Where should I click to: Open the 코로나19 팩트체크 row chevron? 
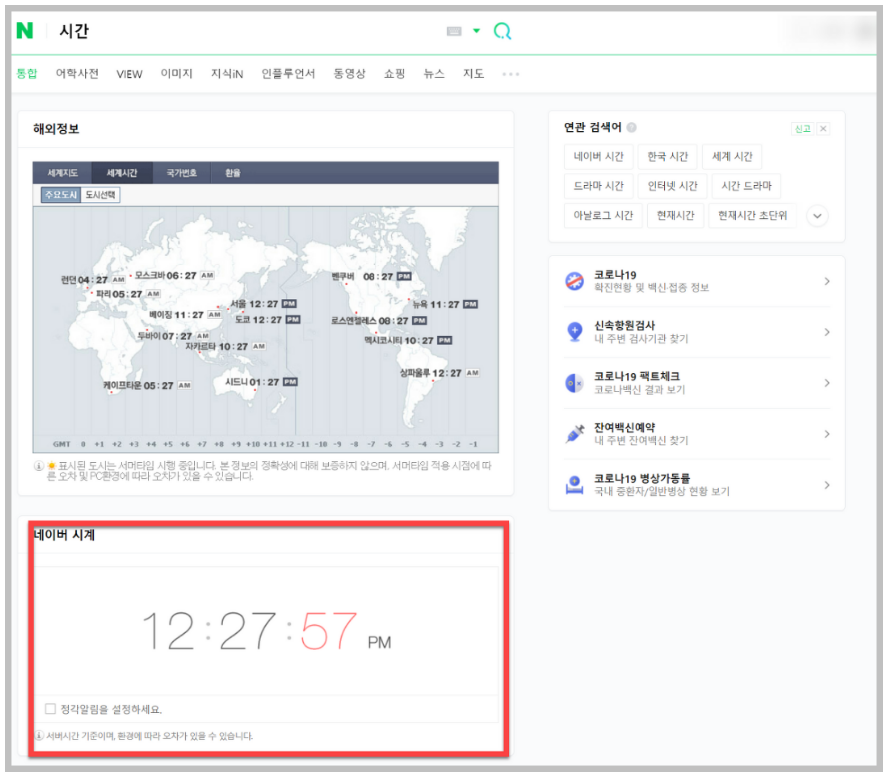[827, 383]
